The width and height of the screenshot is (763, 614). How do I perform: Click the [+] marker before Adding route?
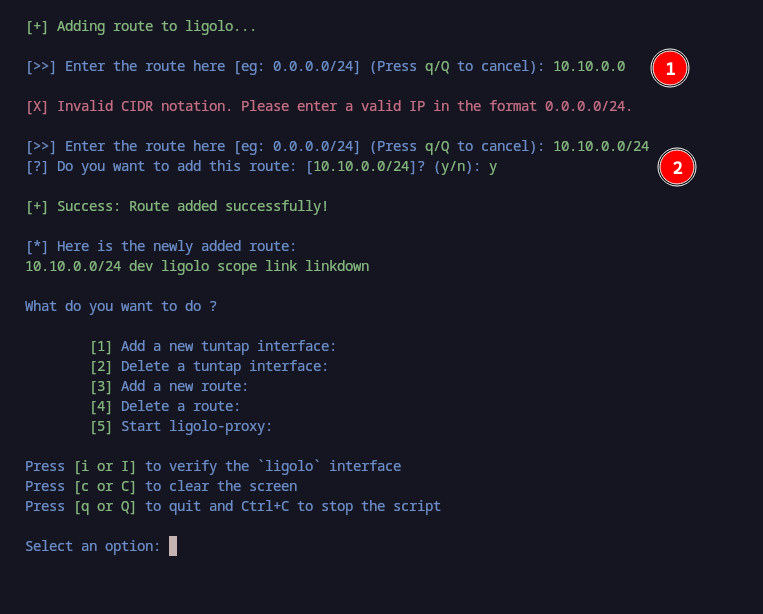(37, 26)
